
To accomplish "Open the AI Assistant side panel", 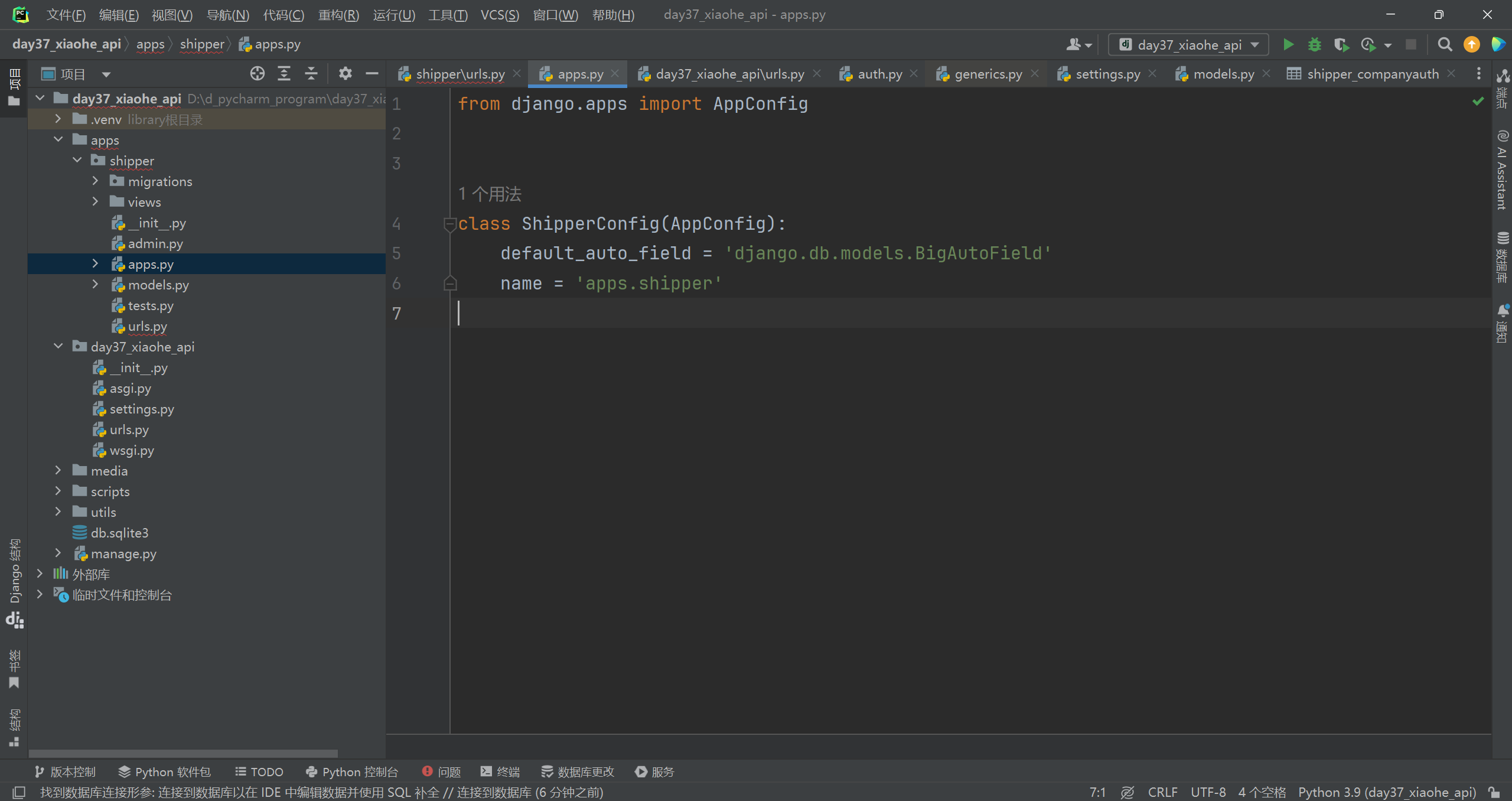I will coord(1502,170).
